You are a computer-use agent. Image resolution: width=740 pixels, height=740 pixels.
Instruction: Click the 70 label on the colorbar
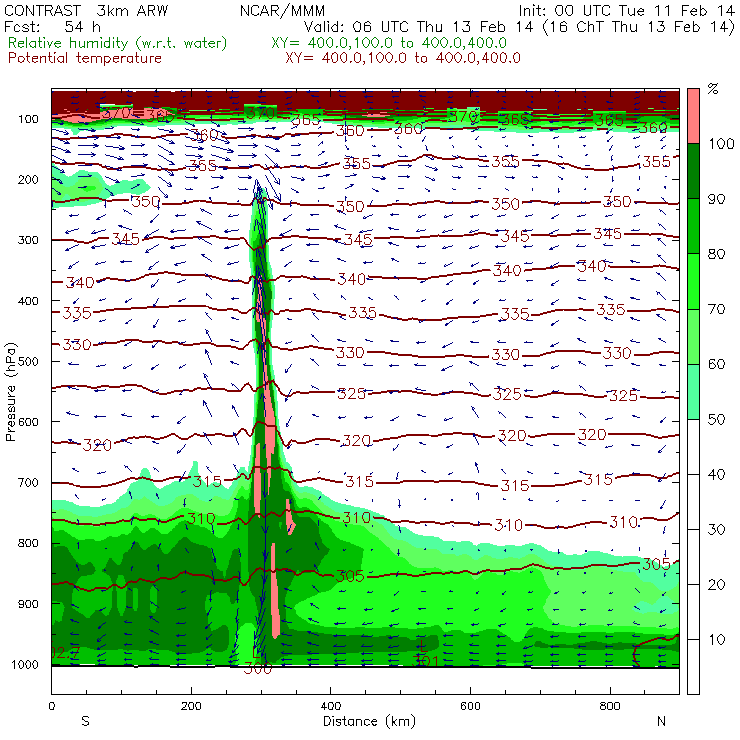click(x=715, y=309)
